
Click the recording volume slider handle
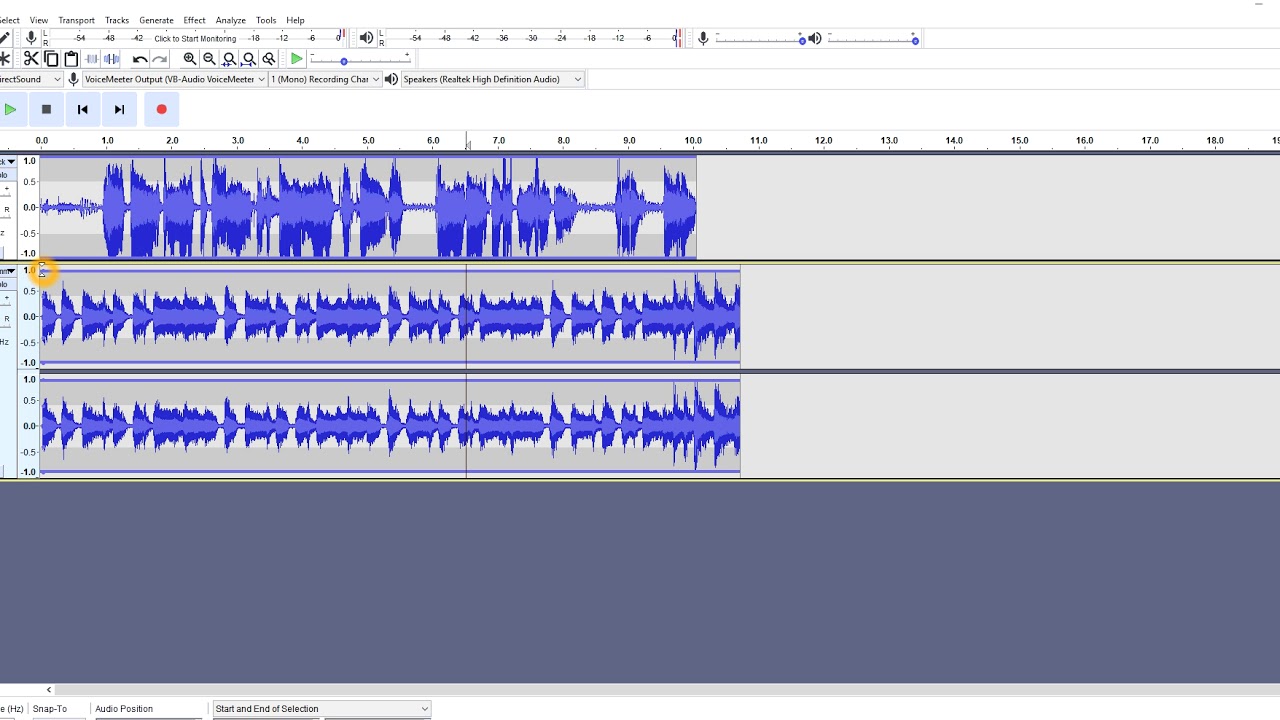(802, 39)
